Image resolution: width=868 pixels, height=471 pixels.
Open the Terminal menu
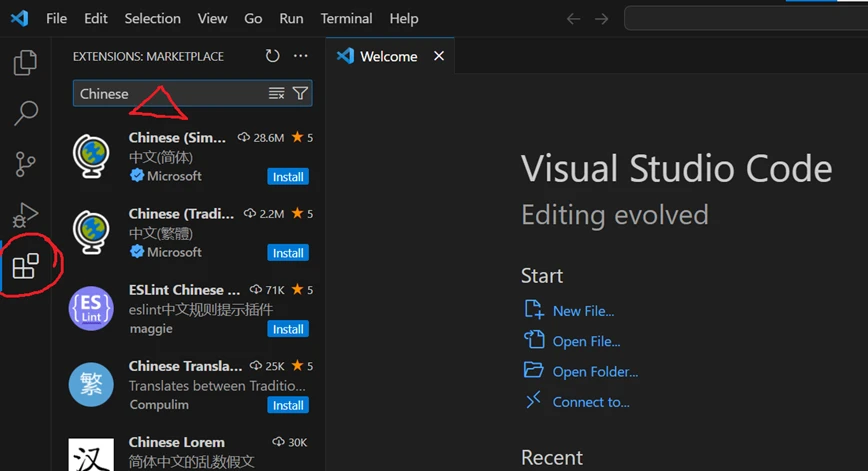346,19
